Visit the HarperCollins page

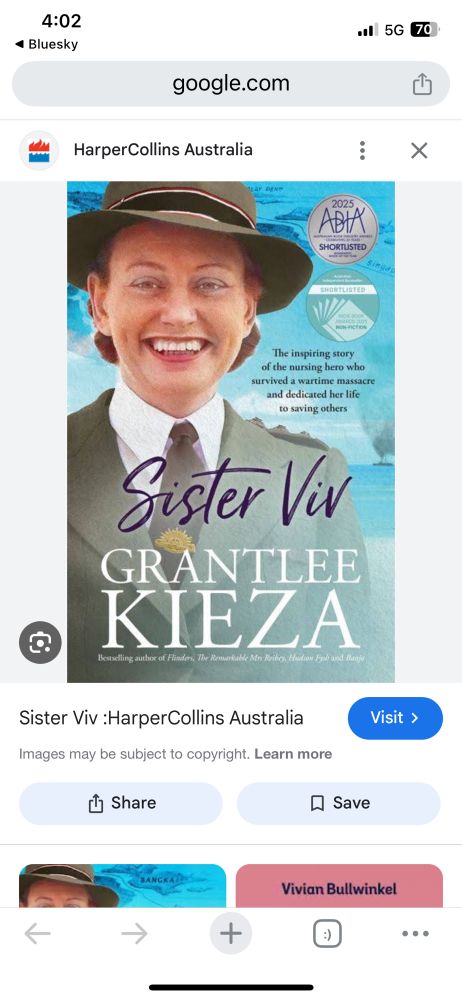pyautogui.click(x=395, y=718)
